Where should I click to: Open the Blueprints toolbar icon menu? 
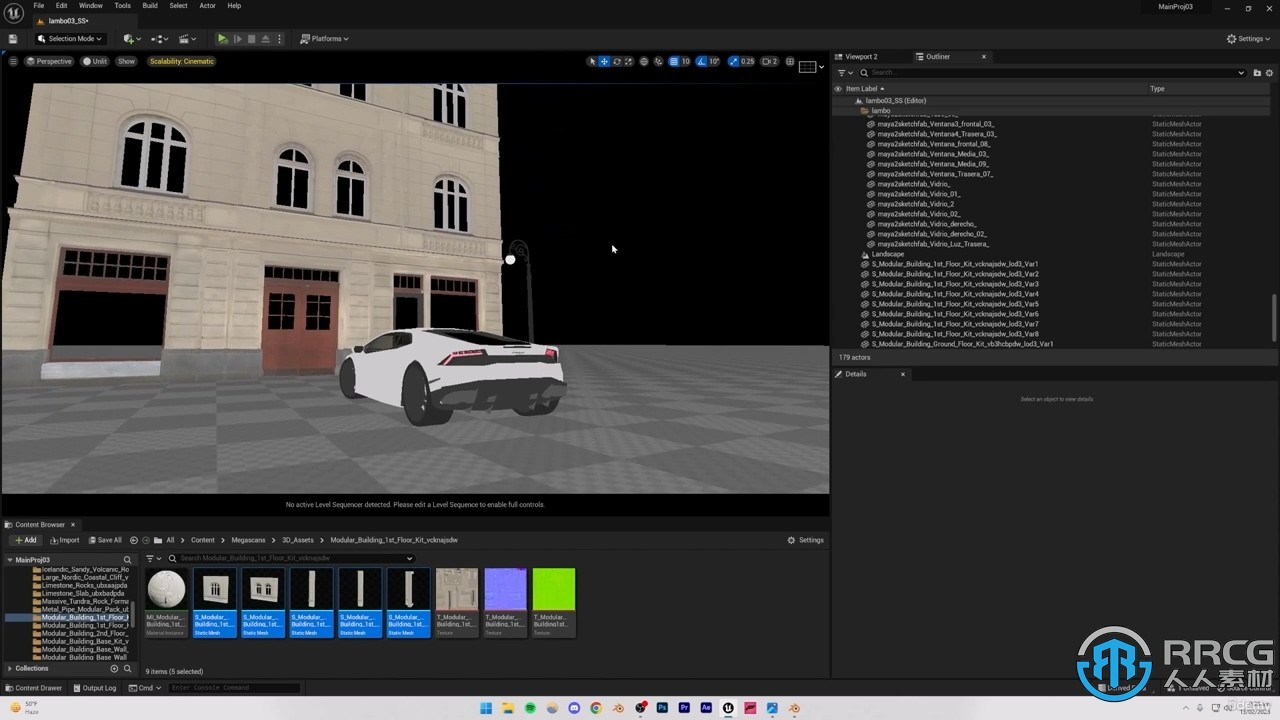pyautogui.click(x=159, y=39)
